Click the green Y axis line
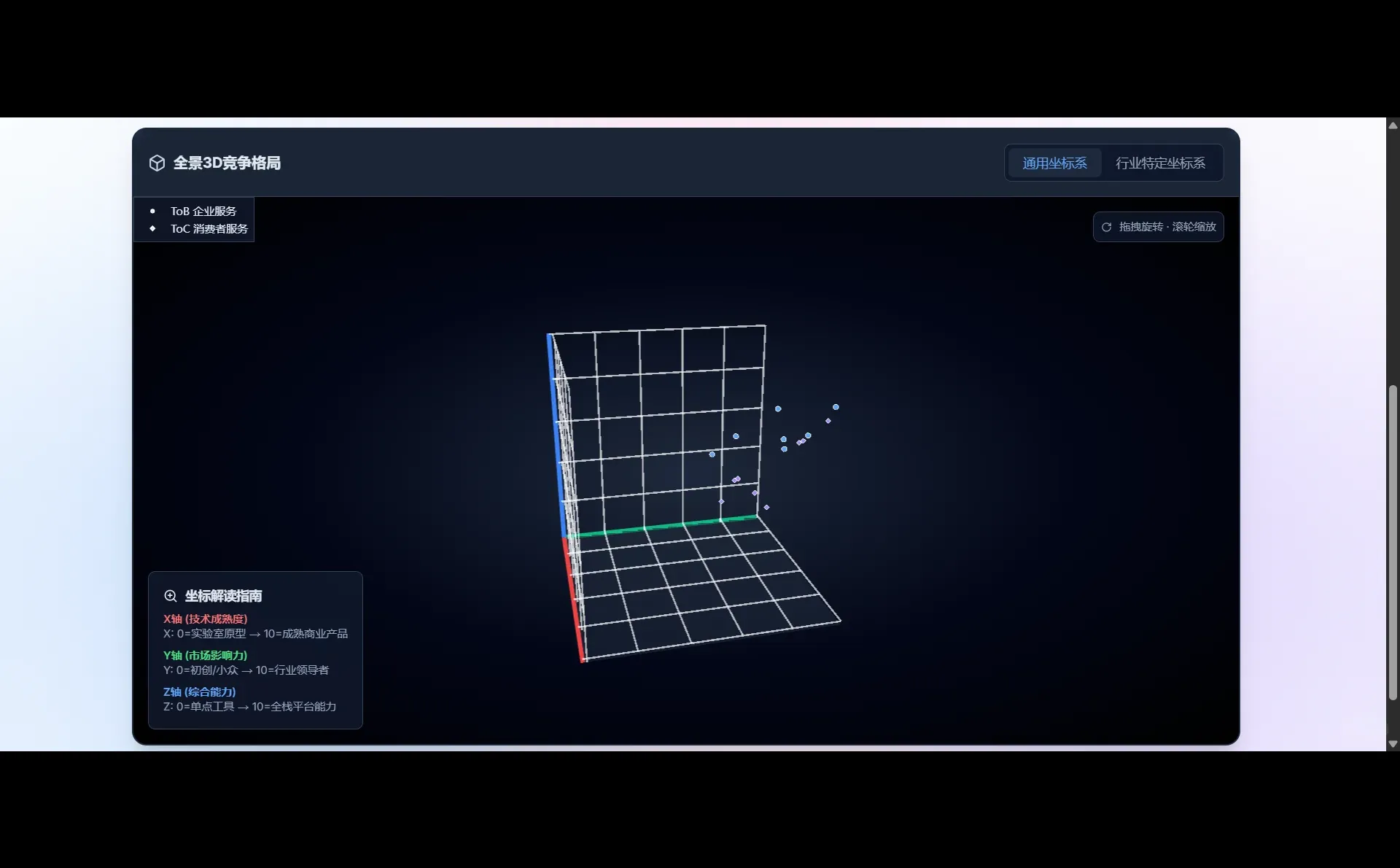Screen dimensions: 1400x868 (664, 526)
